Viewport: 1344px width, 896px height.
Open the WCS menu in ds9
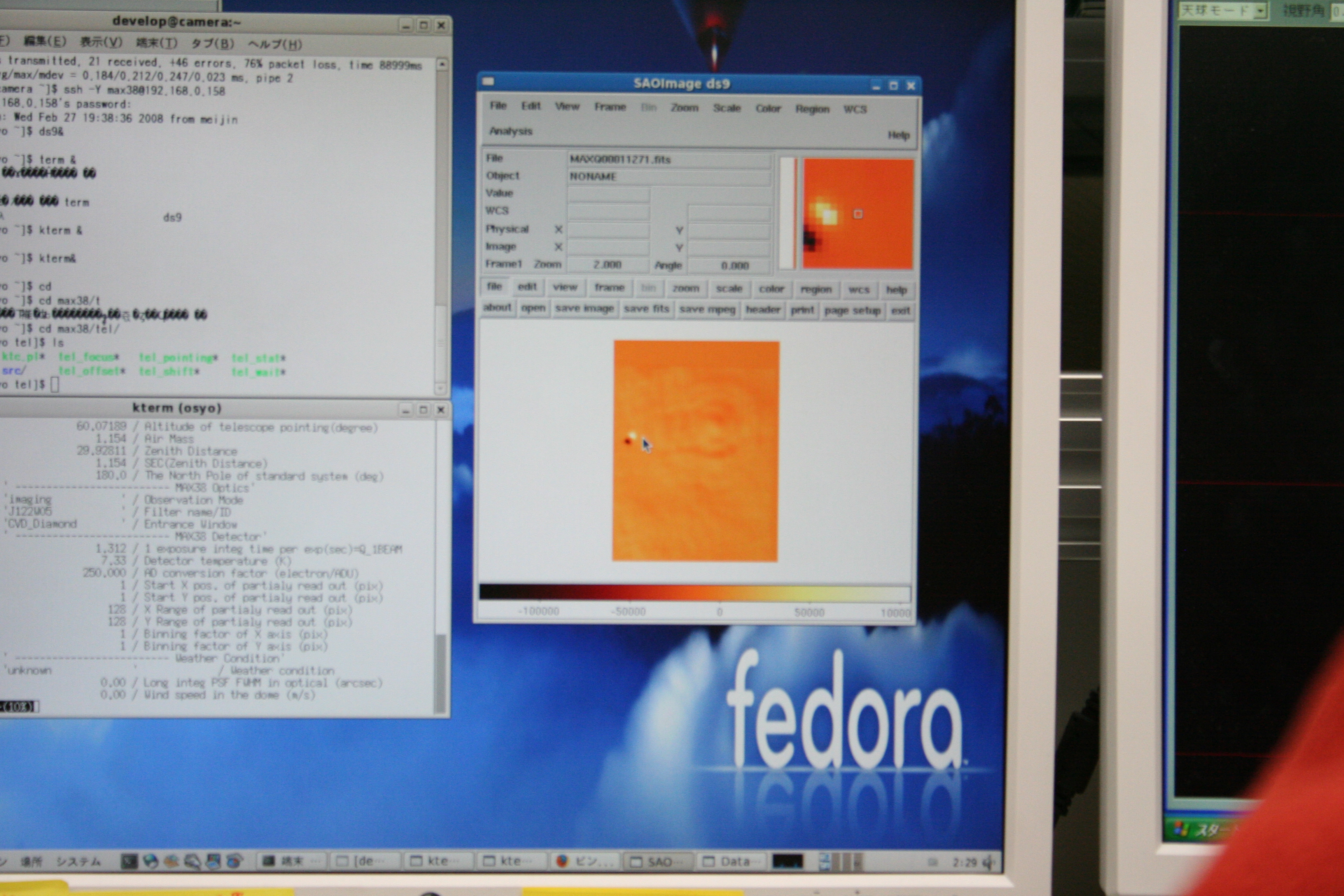[x=855, y=109]
